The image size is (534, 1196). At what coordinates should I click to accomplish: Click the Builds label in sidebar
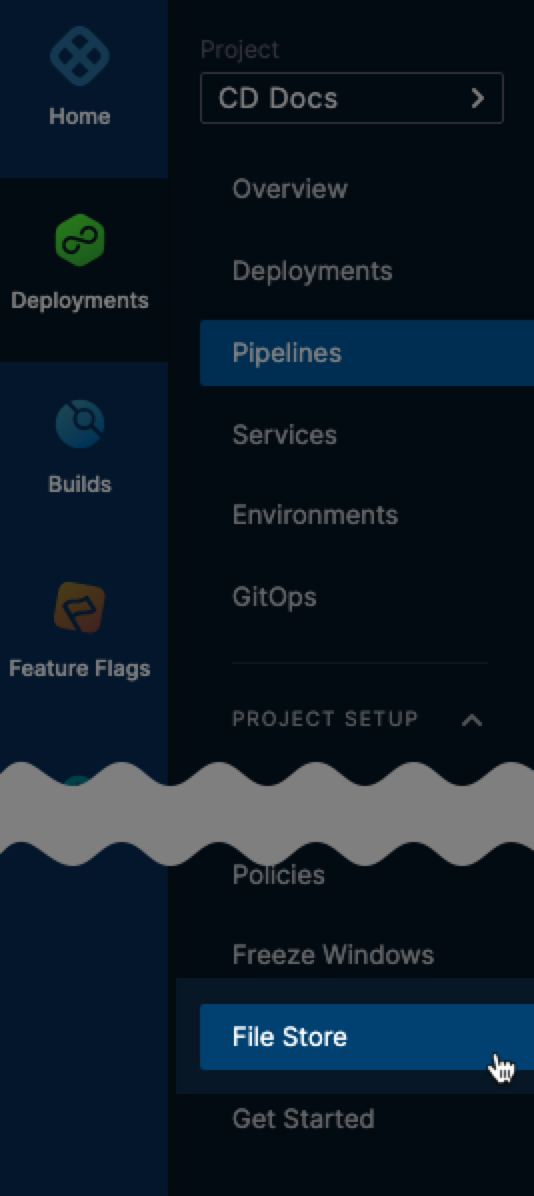79,484
